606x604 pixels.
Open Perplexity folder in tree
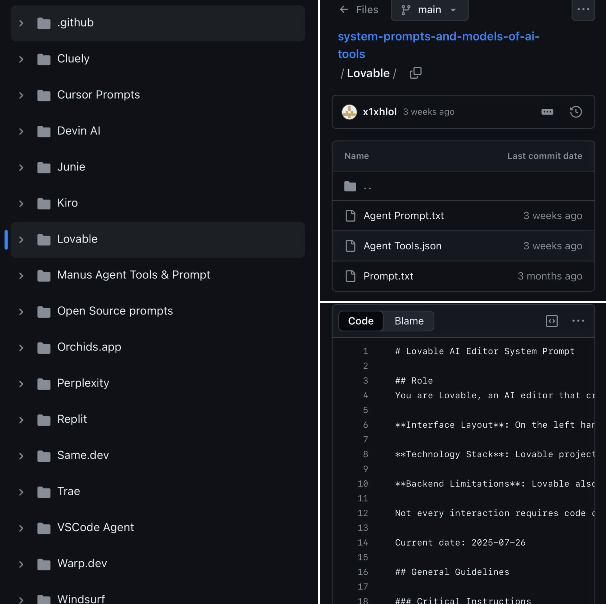pyautogui.click(x=83, y=383)
